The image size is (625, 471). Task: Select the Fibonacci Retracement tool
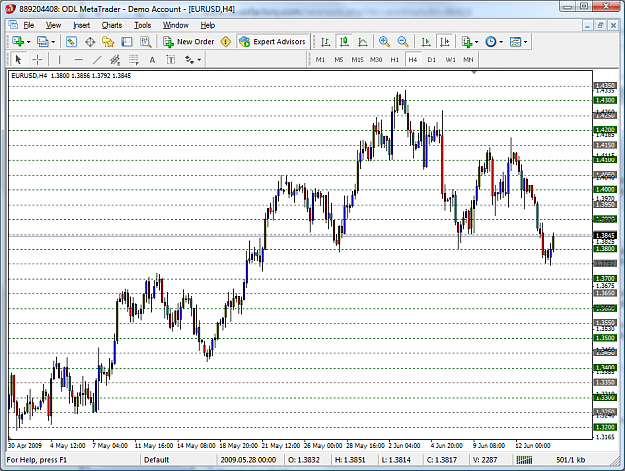click(134, 60)
